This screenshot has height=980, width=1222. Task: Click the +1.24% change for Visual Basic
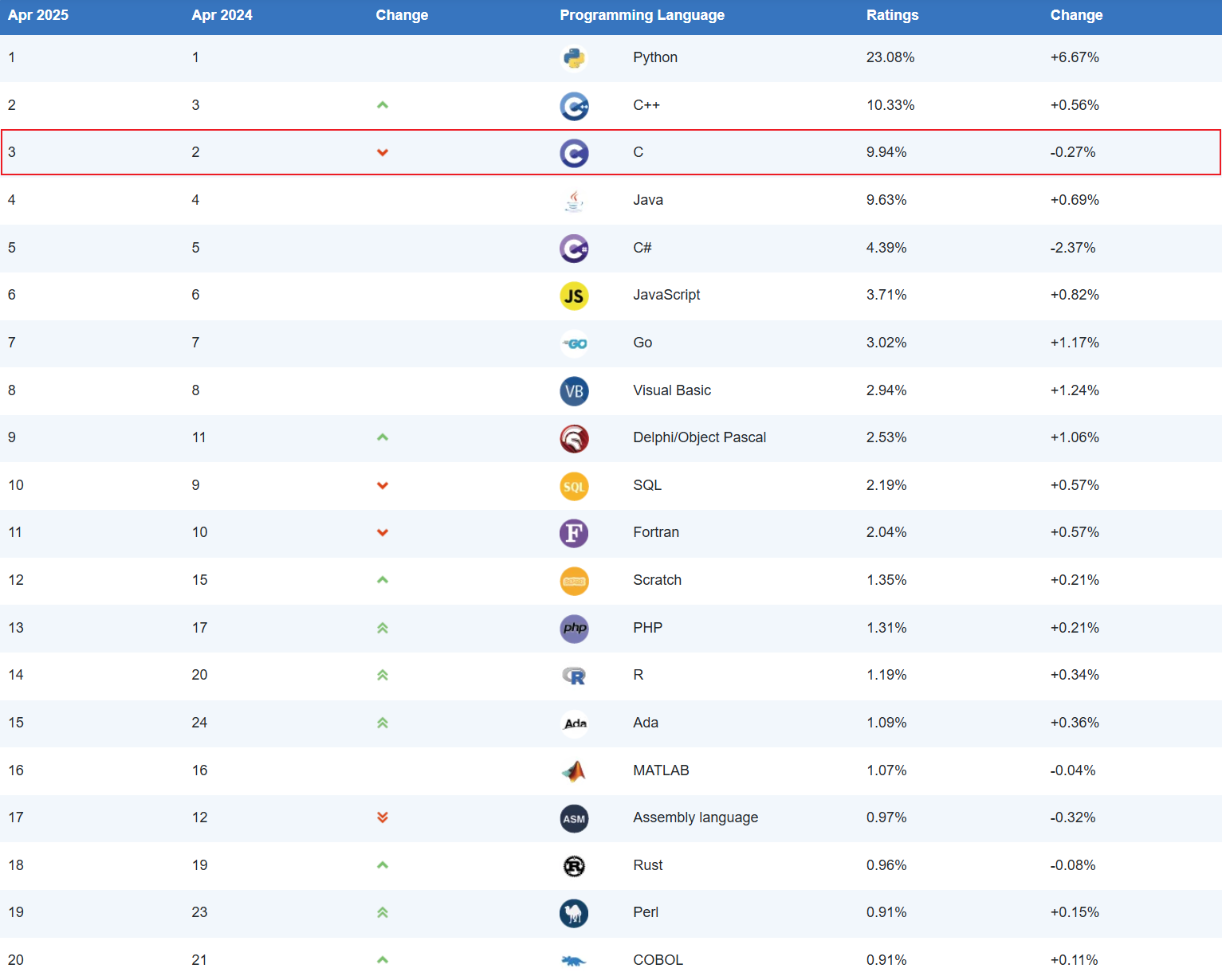point(1075,390)
